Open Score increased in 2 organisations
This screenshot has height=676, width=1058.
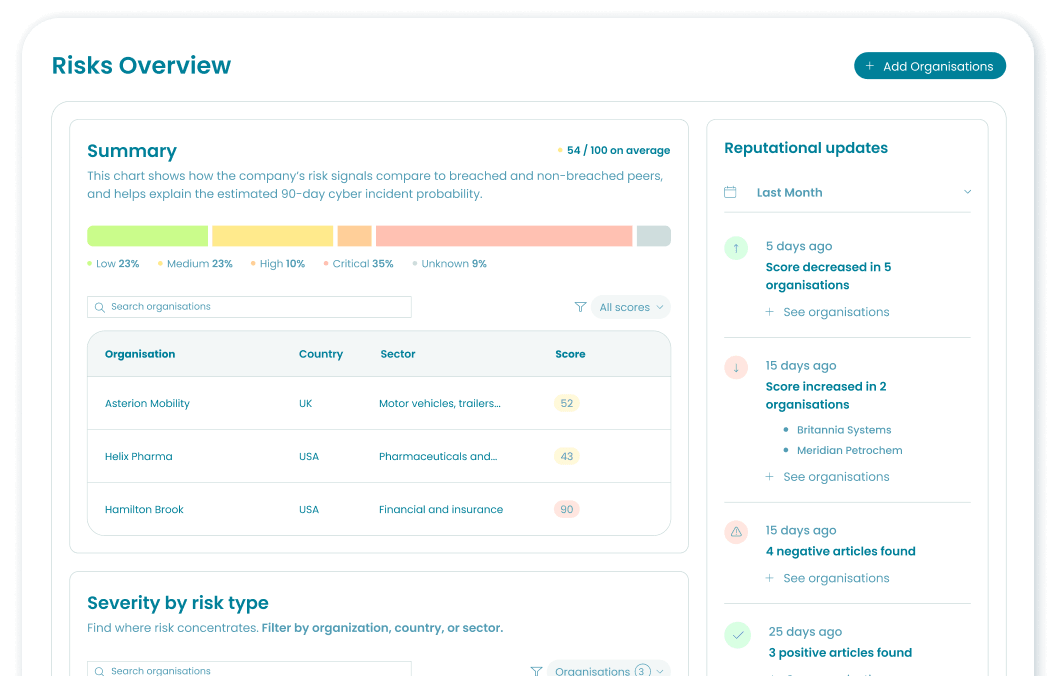point(826,395)
